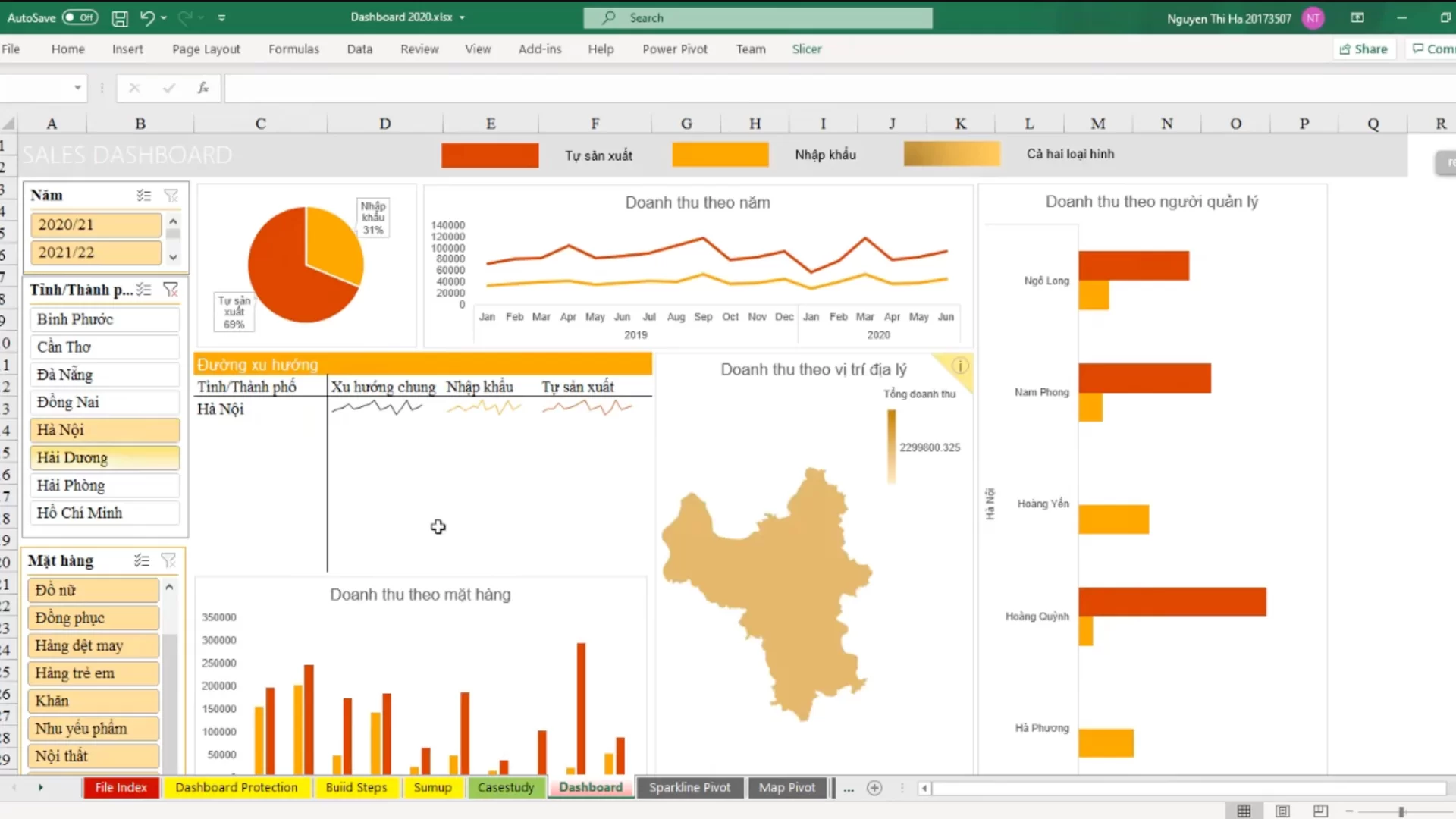Clear the filter on Tỉnh/Thành phố slicer
The width and height of the screenshot is (1456, 819).
point(171,290)
